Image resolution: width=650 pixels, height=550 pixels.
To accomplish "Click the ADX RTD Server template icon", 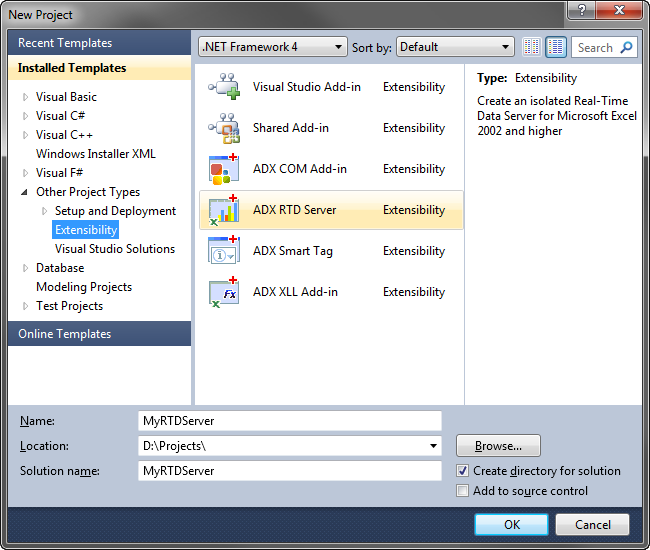I will pos(224,210).
